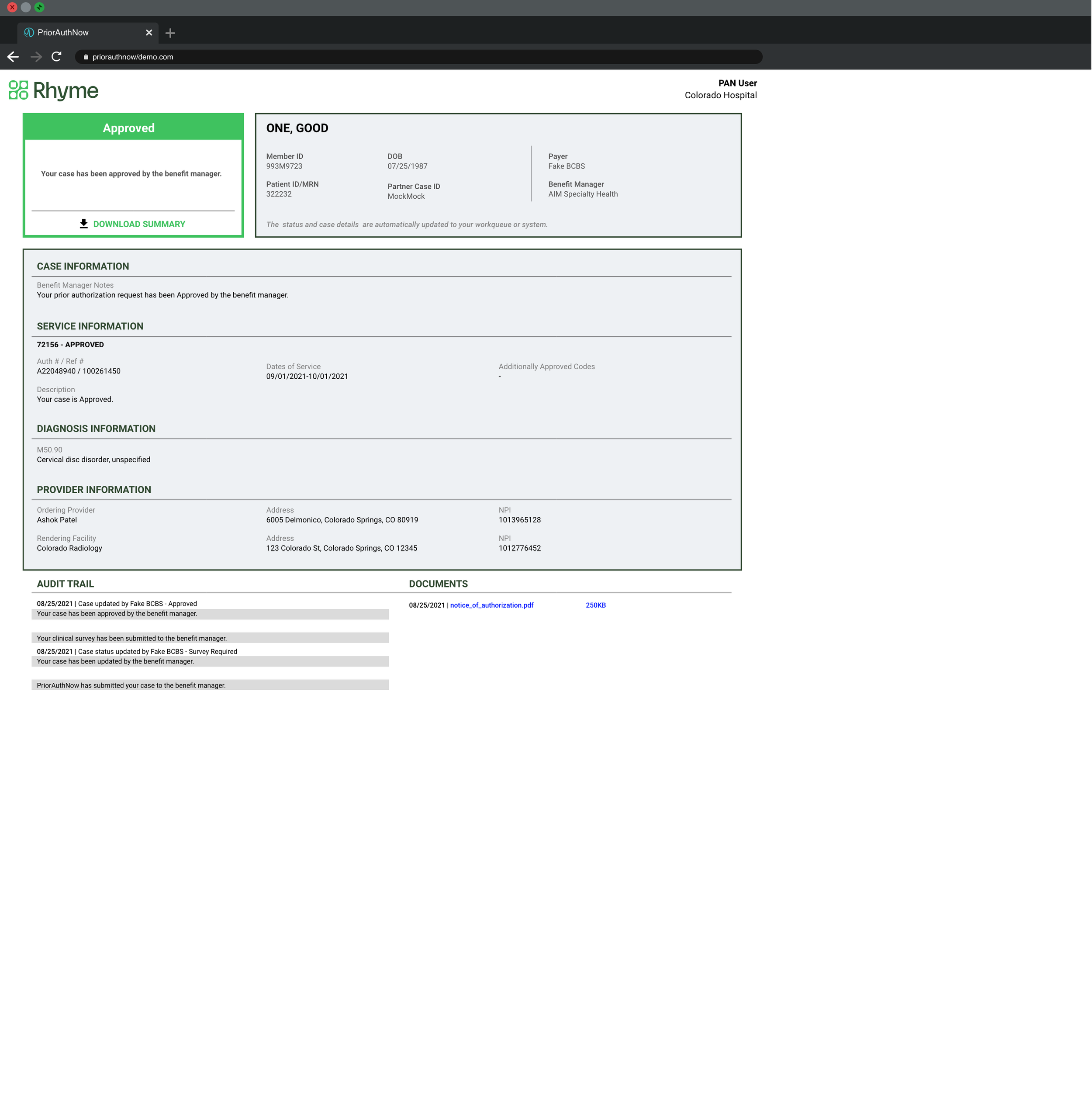Viewport: 1092px width, 1113px height.
Task: Click the PriorAuthNow tab favicon
Action: coord(29,33)
